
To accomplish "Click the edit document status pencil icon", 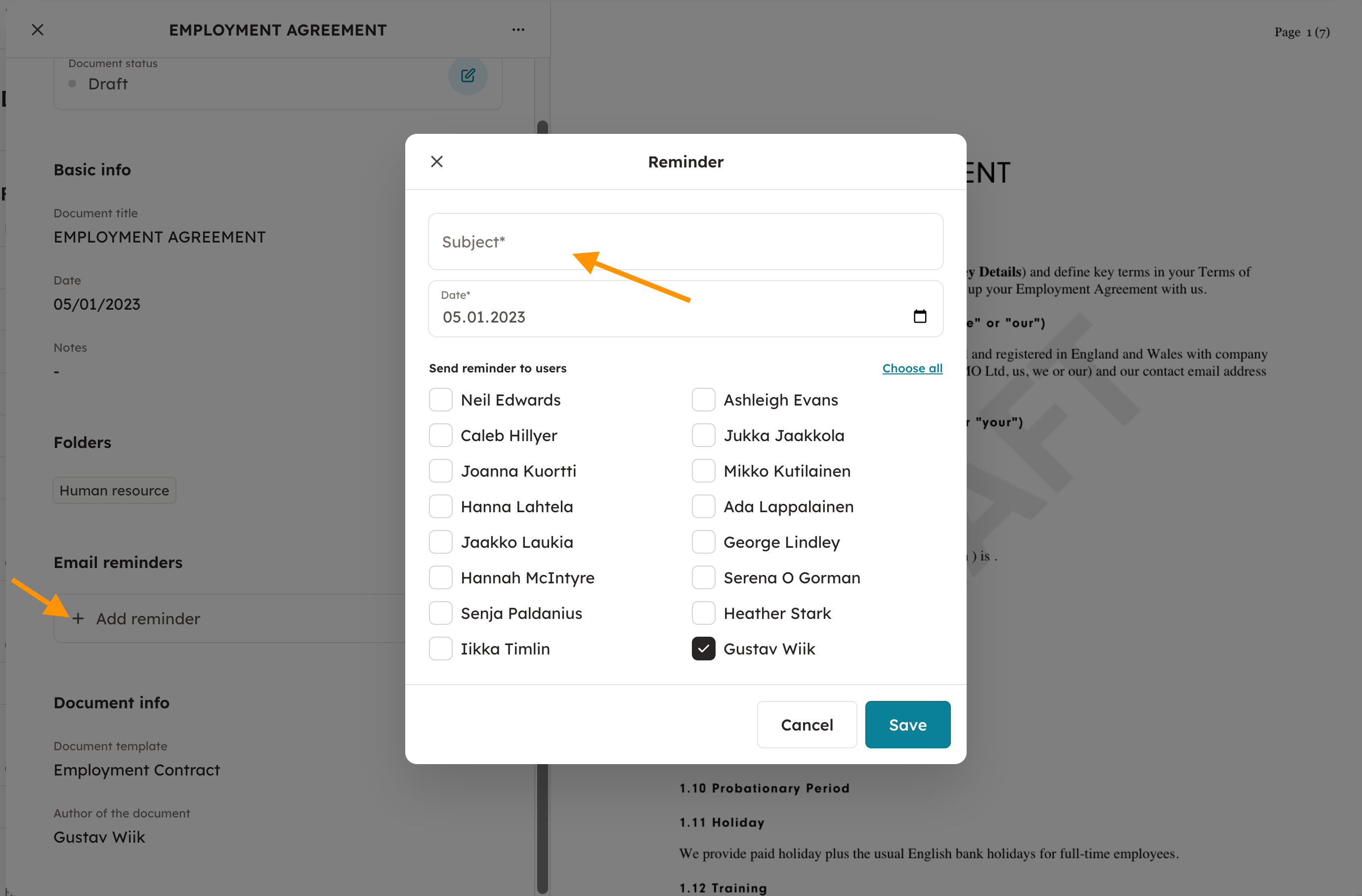I will tap(468, 76).
